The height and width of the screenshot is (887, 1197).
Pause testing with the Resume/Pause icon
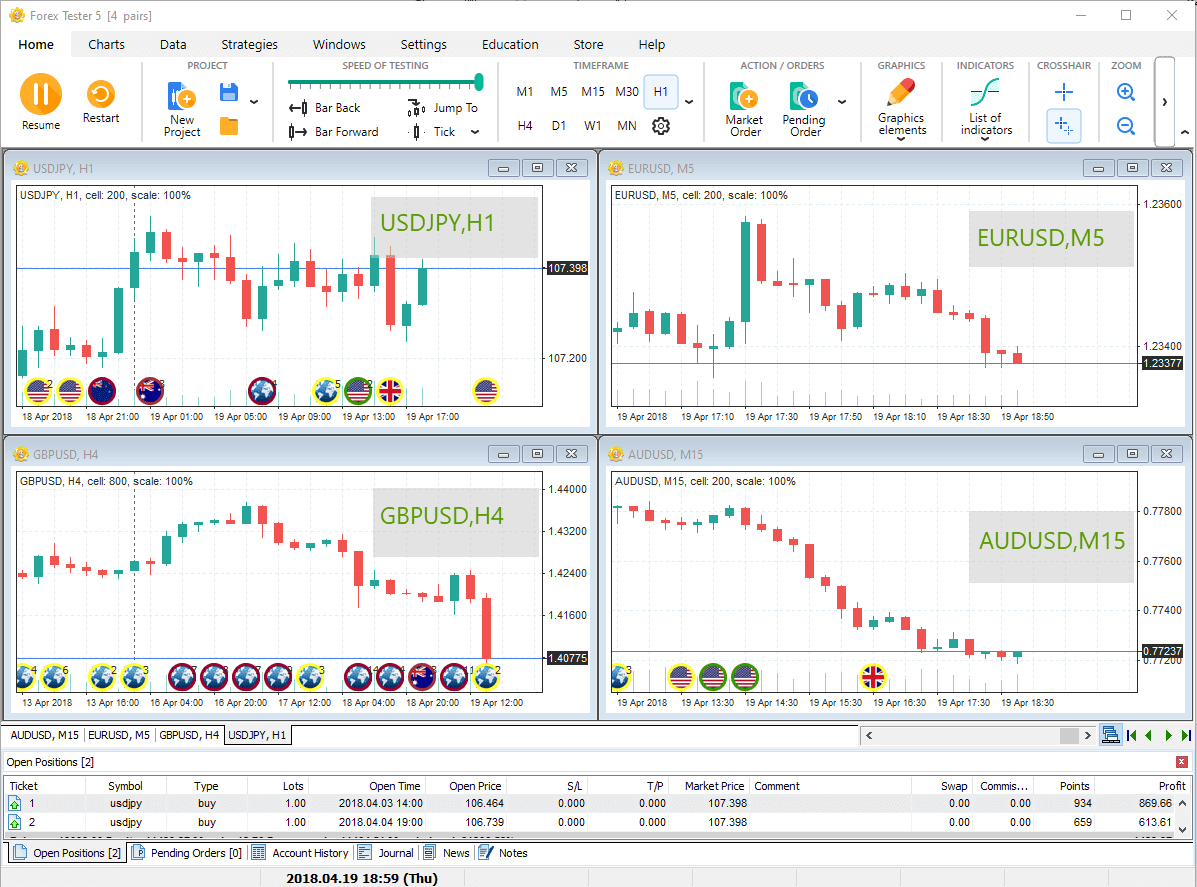[x=40, y=95]
